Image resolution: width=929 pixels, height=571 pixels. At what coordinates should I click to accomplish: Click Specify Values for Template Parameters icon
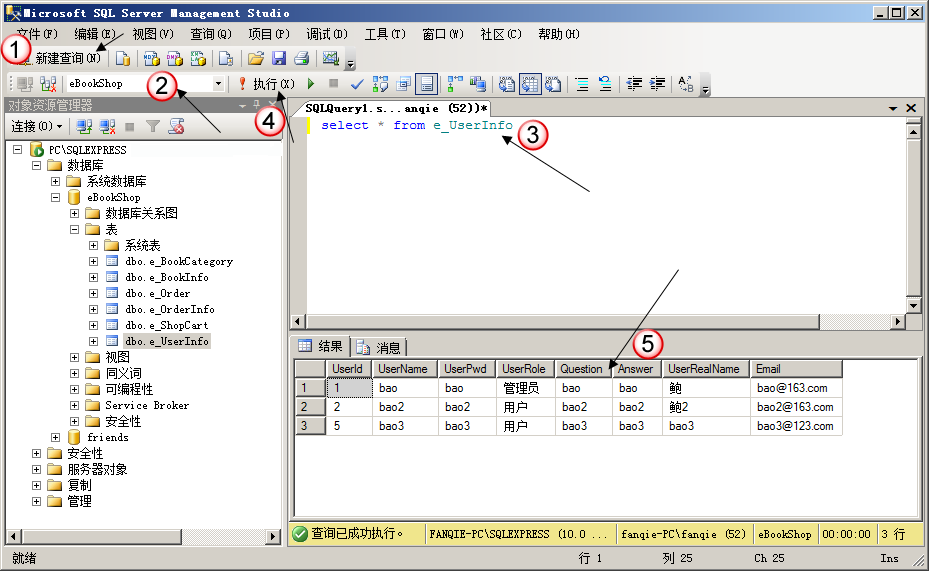click(x=686, y=84)
